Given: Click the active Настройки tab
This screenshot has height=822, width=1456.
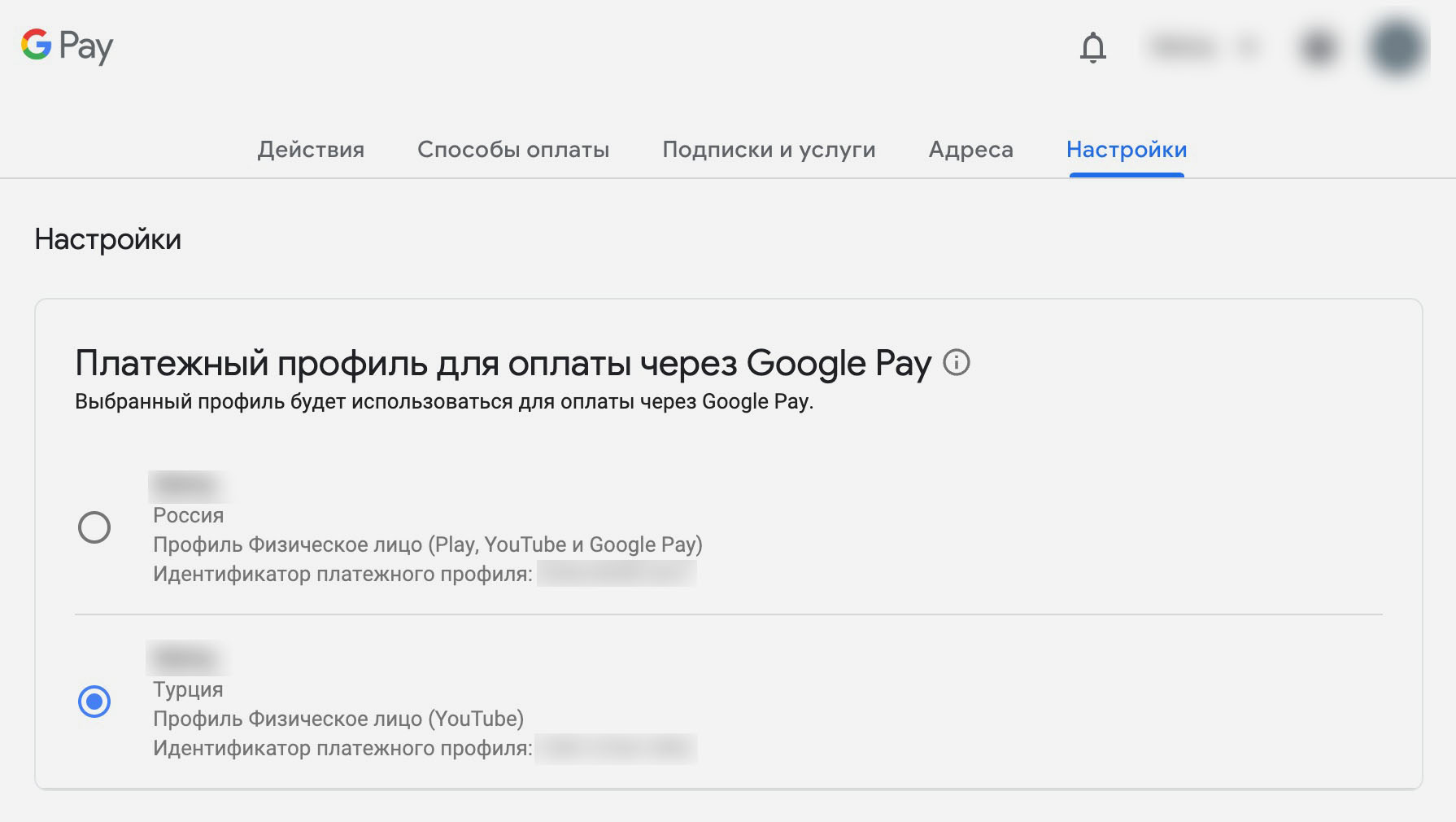Looking at the screenshot, I should point(1127,150).
